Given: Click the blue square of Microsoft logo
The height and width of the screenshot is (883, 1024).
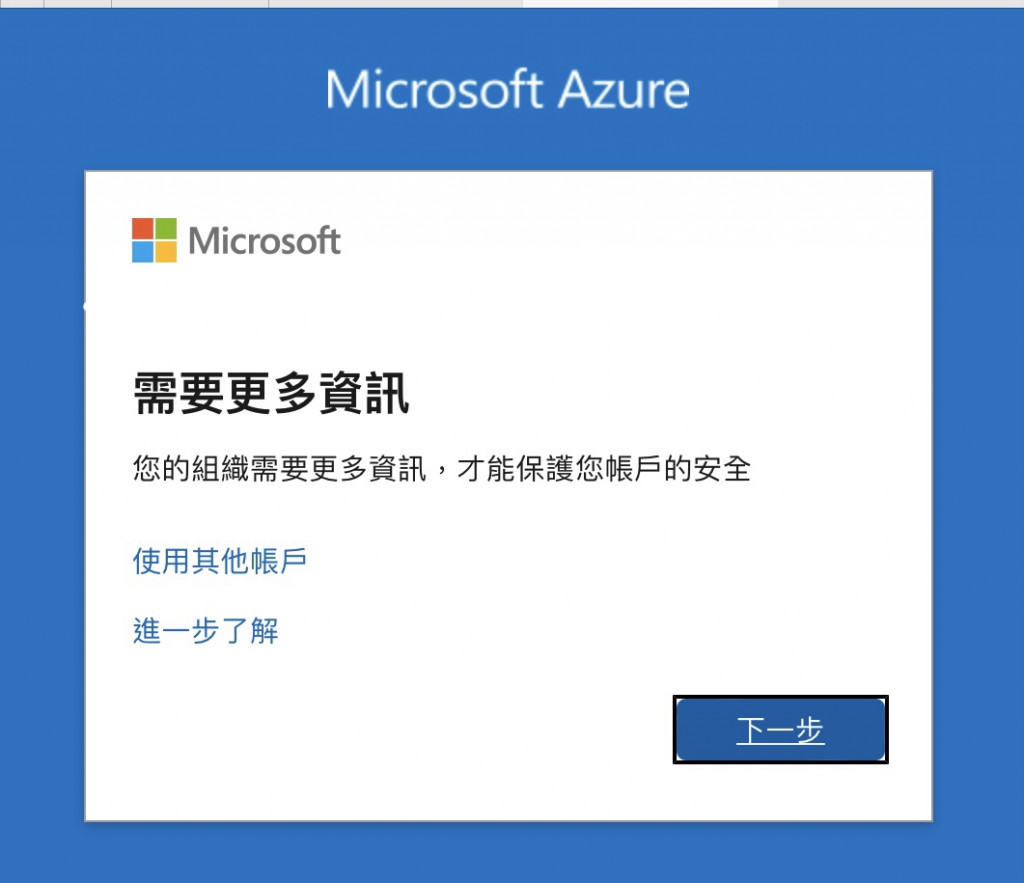Looking at the screenshot, I should pos(142,252).
